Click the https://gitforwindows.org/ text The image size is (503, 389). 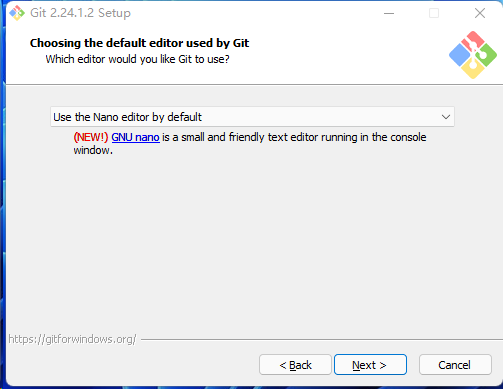click(x=72, y=339)
